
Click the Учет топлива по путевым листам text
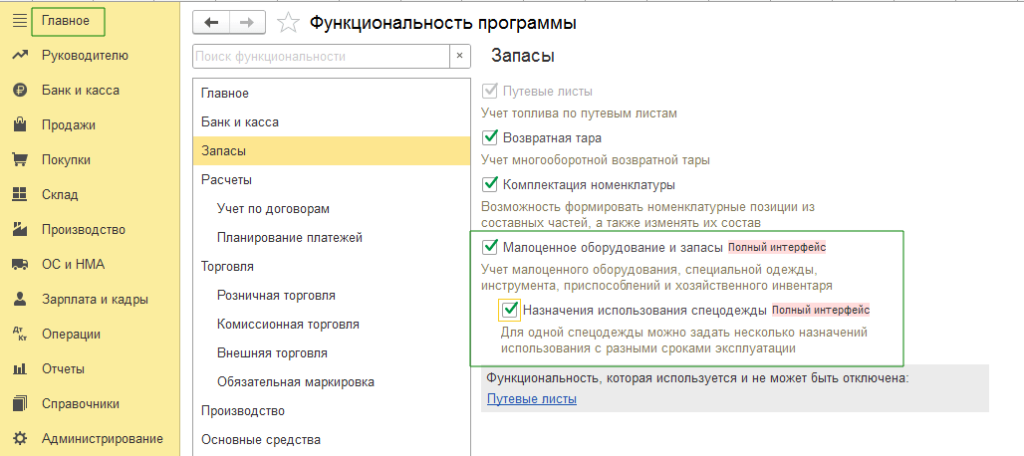[x=579, y=113]
